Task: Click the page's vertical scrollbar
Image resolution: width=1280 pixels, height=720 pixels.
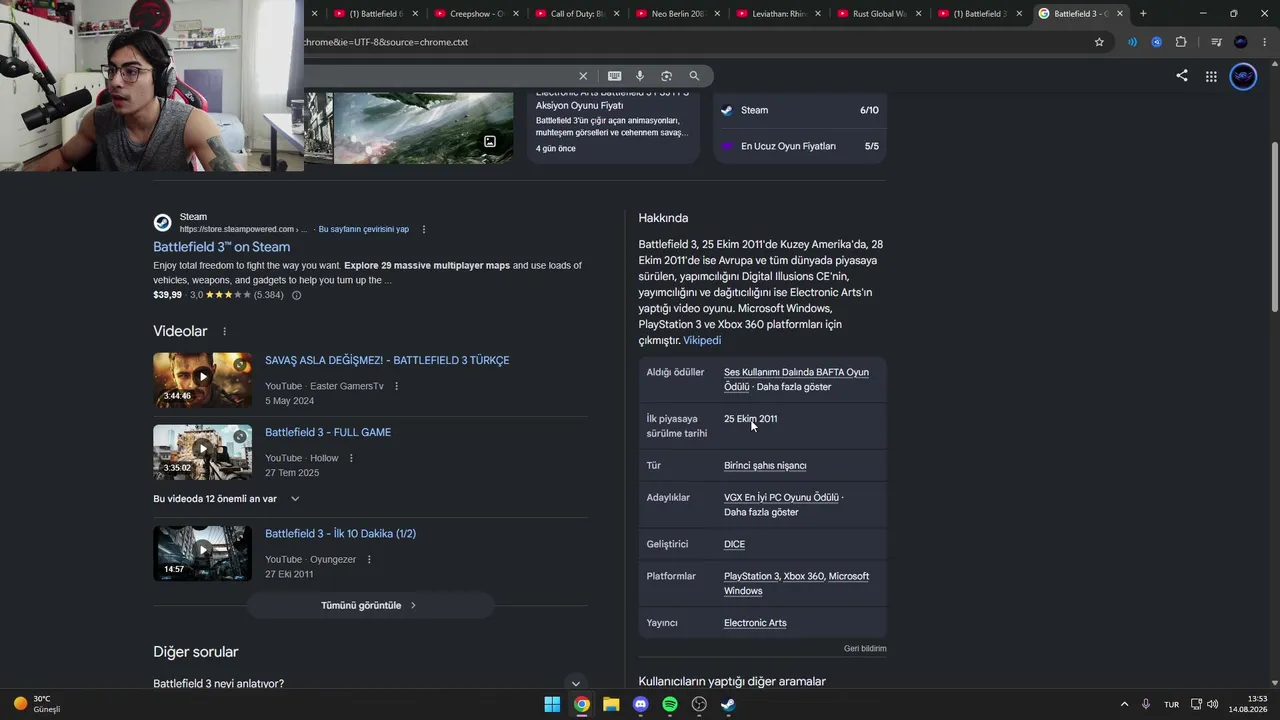Action: 1274,227
